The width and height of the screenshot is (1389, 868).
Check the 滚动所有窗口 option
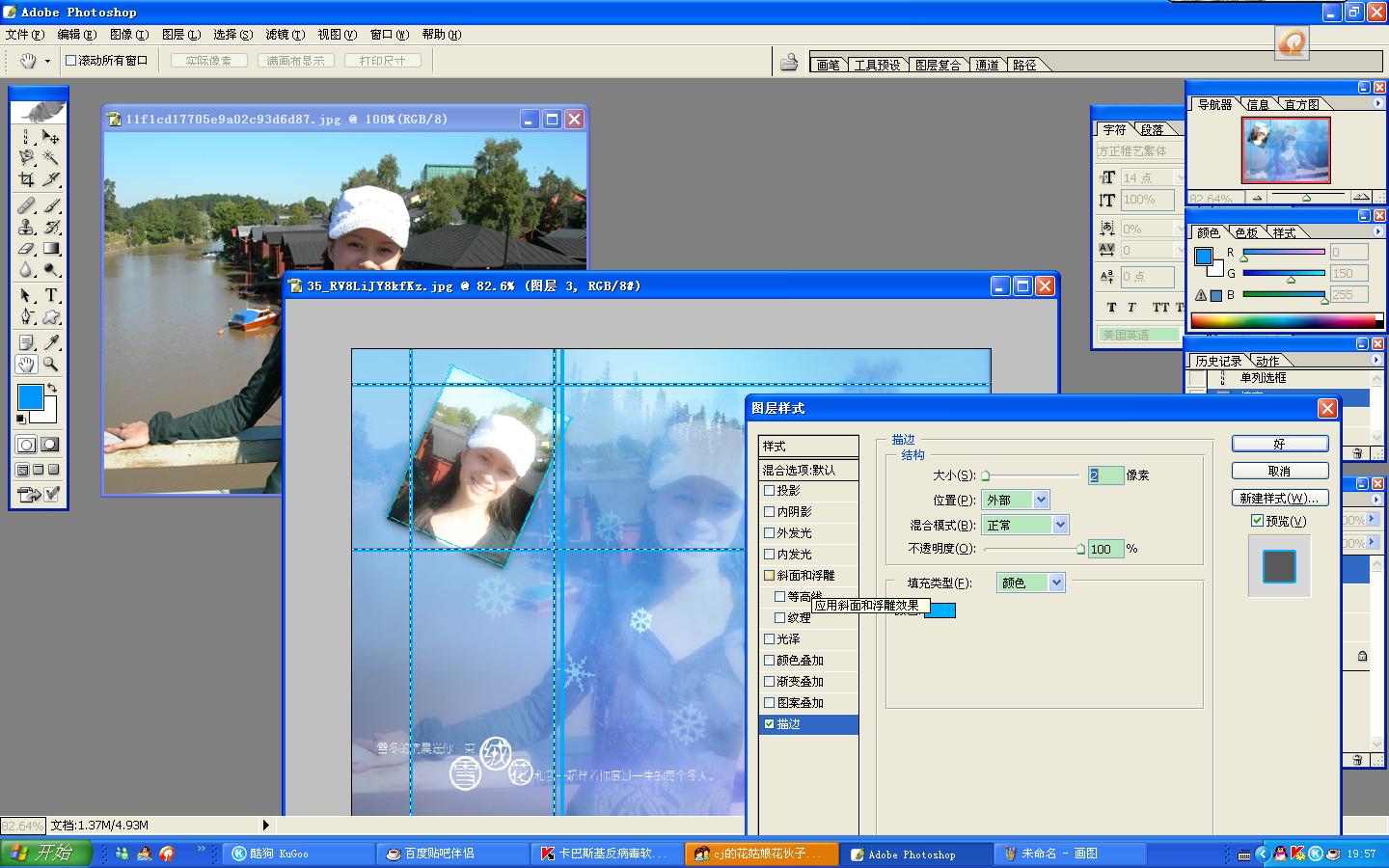coord(70,60)
